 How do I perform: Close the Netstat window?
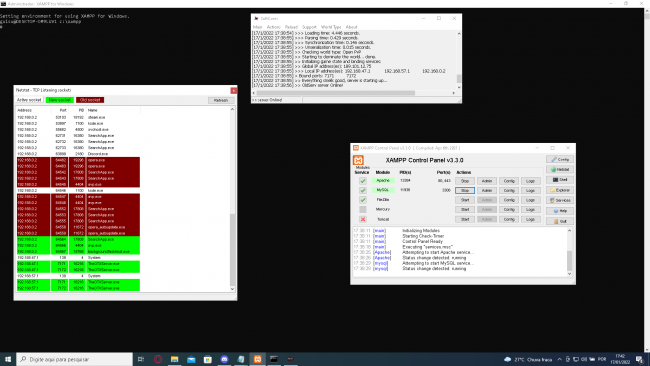coord(233,90)
